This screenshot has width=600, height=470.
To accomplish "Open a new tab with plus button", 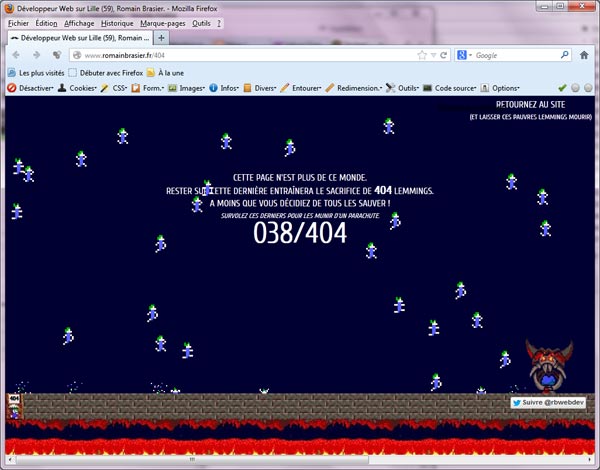I will click(x=161, y=38).
